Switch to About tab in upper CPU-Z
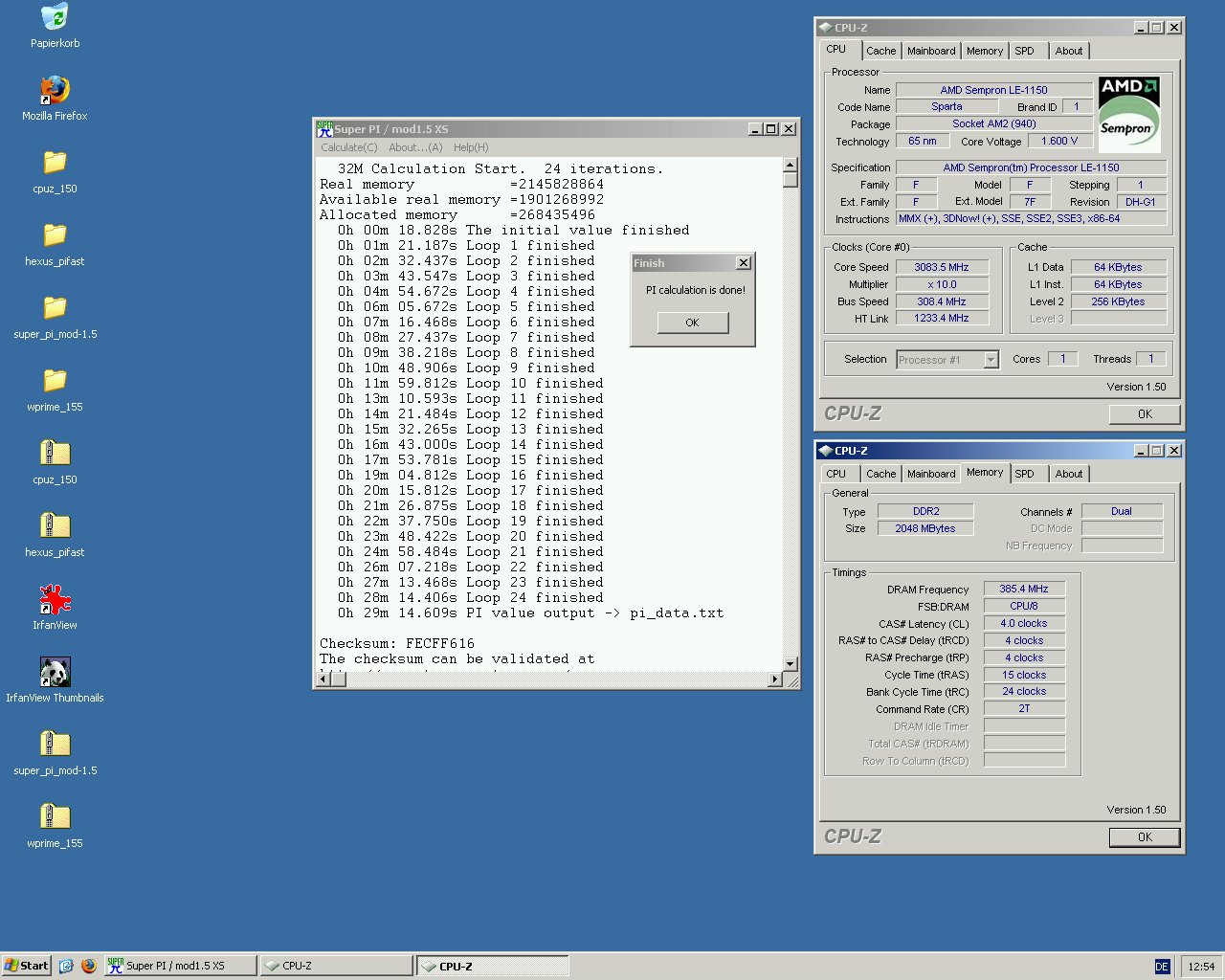Image resolution: width=1225 pixels, height=980 pixels. click(x=1069, y=51)
